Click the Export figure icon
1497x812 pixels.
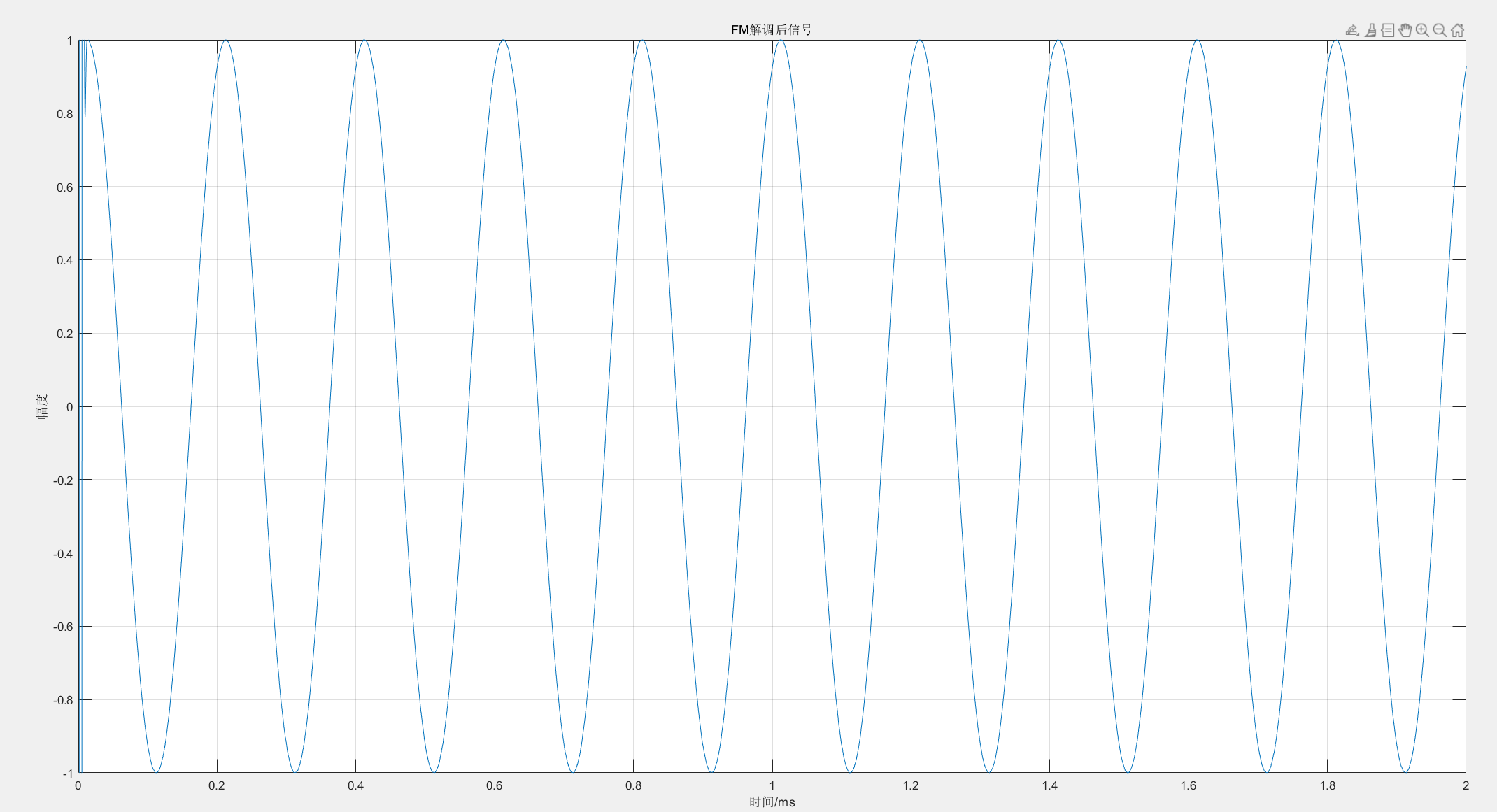pyautogui.click(x=1351, y=30)
